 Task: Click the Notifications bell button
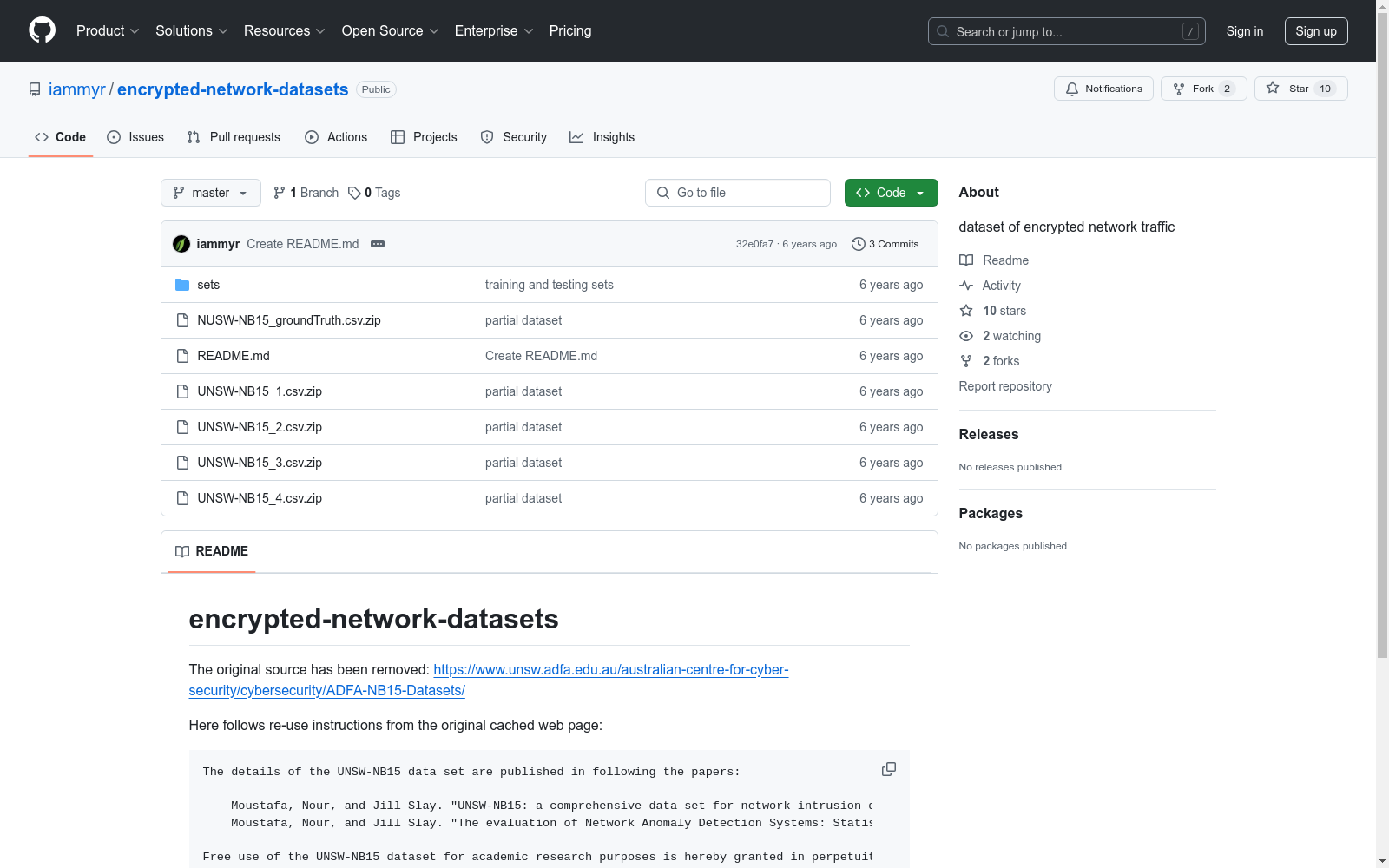pyautogui.click(x=1103, y=89)
